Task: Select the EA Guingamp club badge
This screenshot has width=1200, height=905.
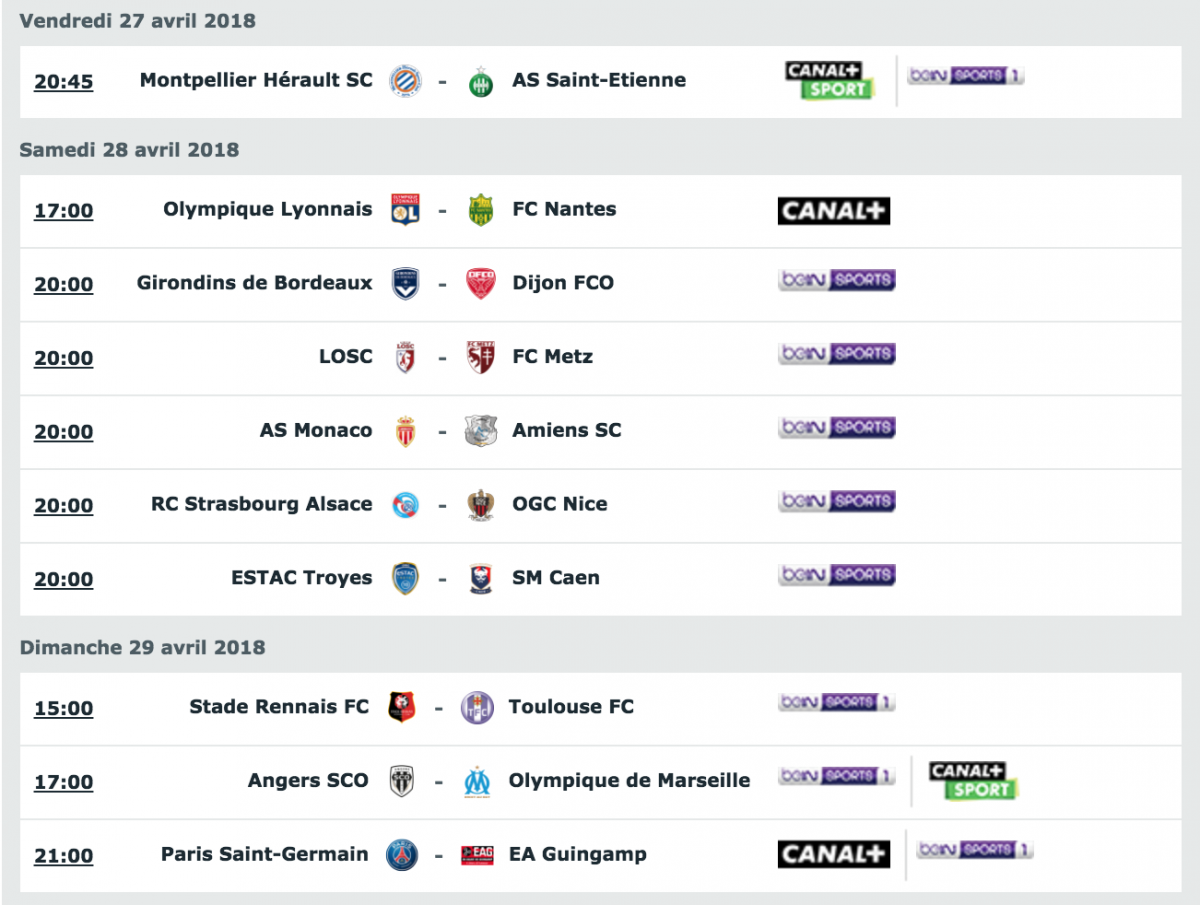Action: tap(477, 855)
